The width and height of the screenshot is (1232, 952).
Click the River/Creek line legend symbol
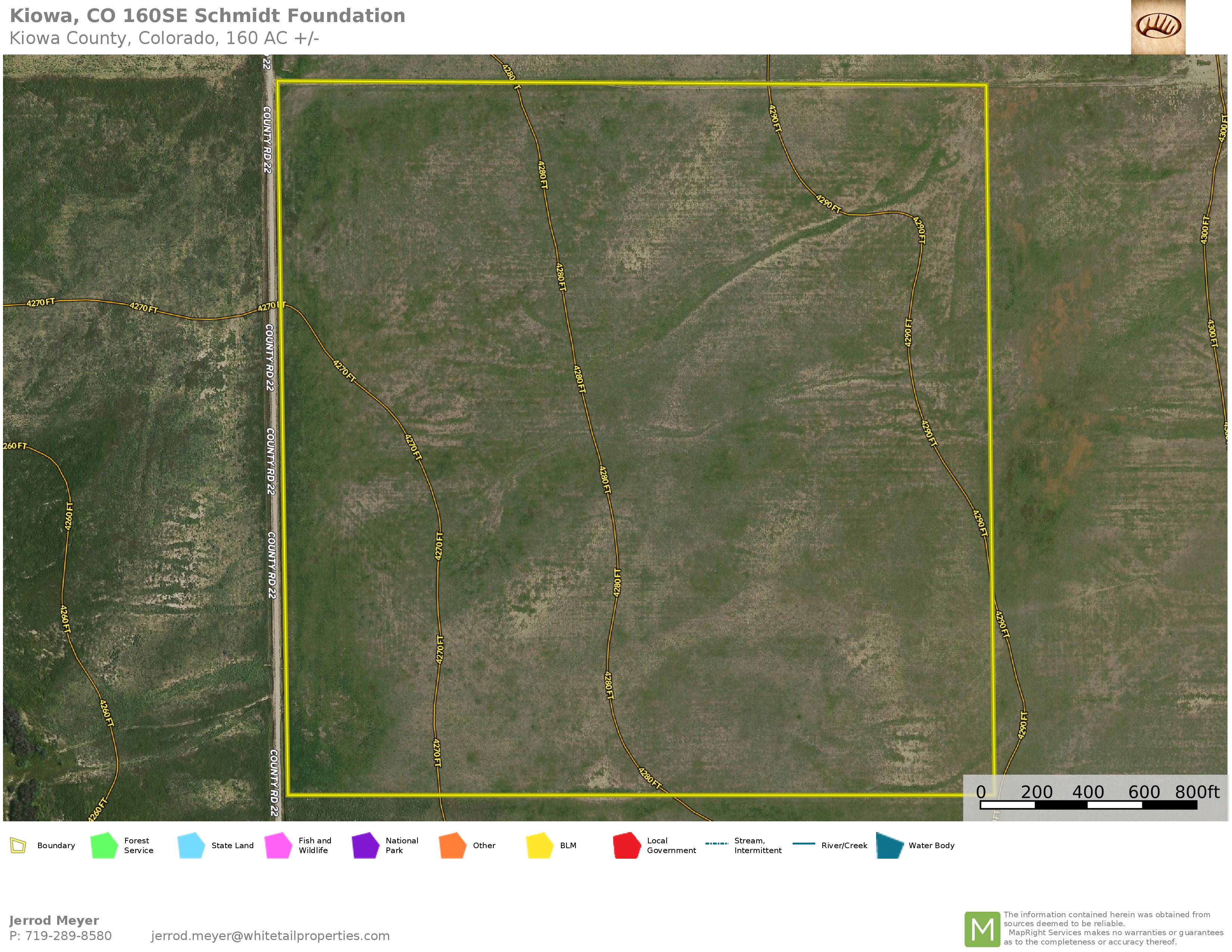[x=803, y=844]
